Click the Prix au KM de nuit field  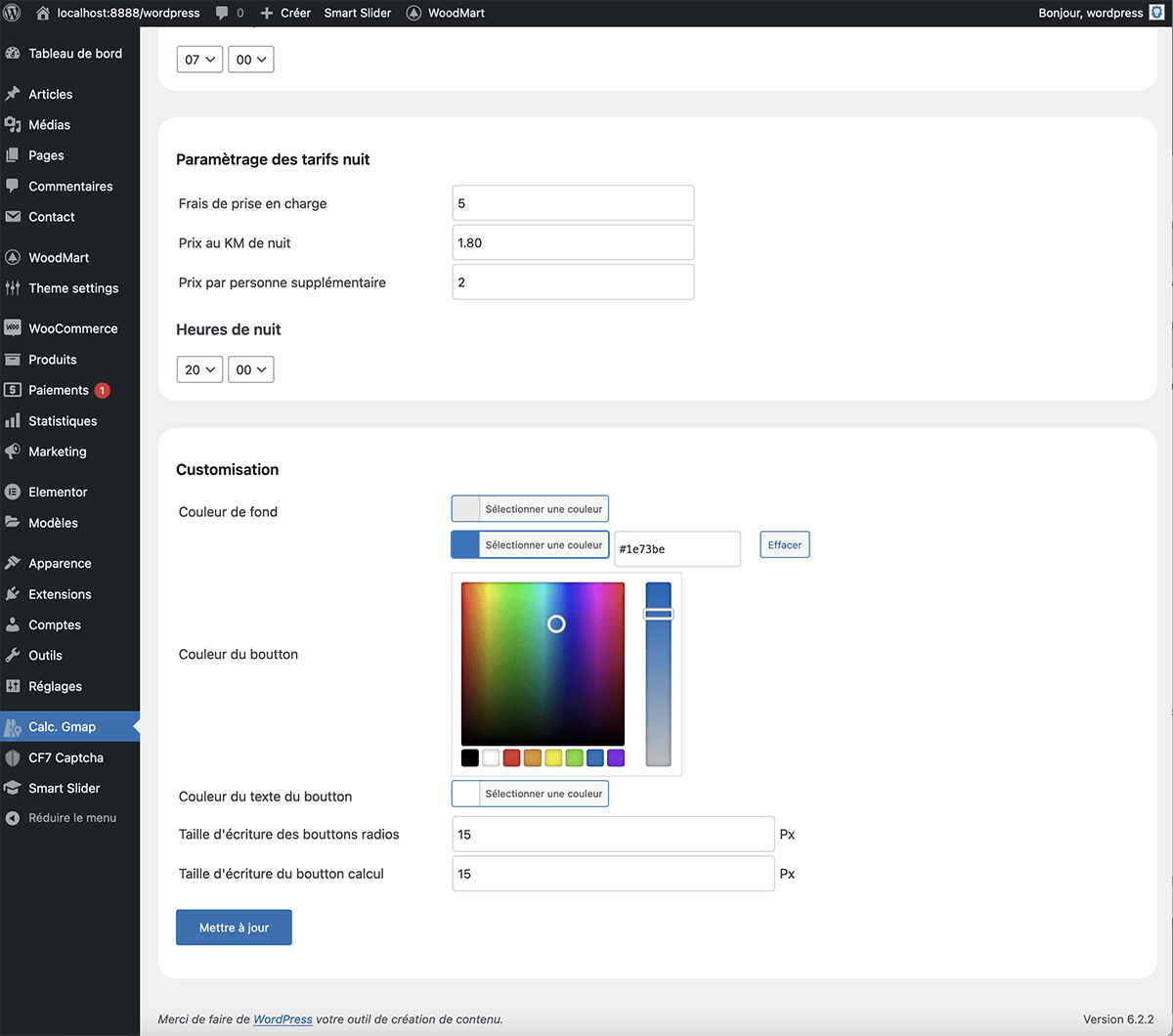point(573,242)
